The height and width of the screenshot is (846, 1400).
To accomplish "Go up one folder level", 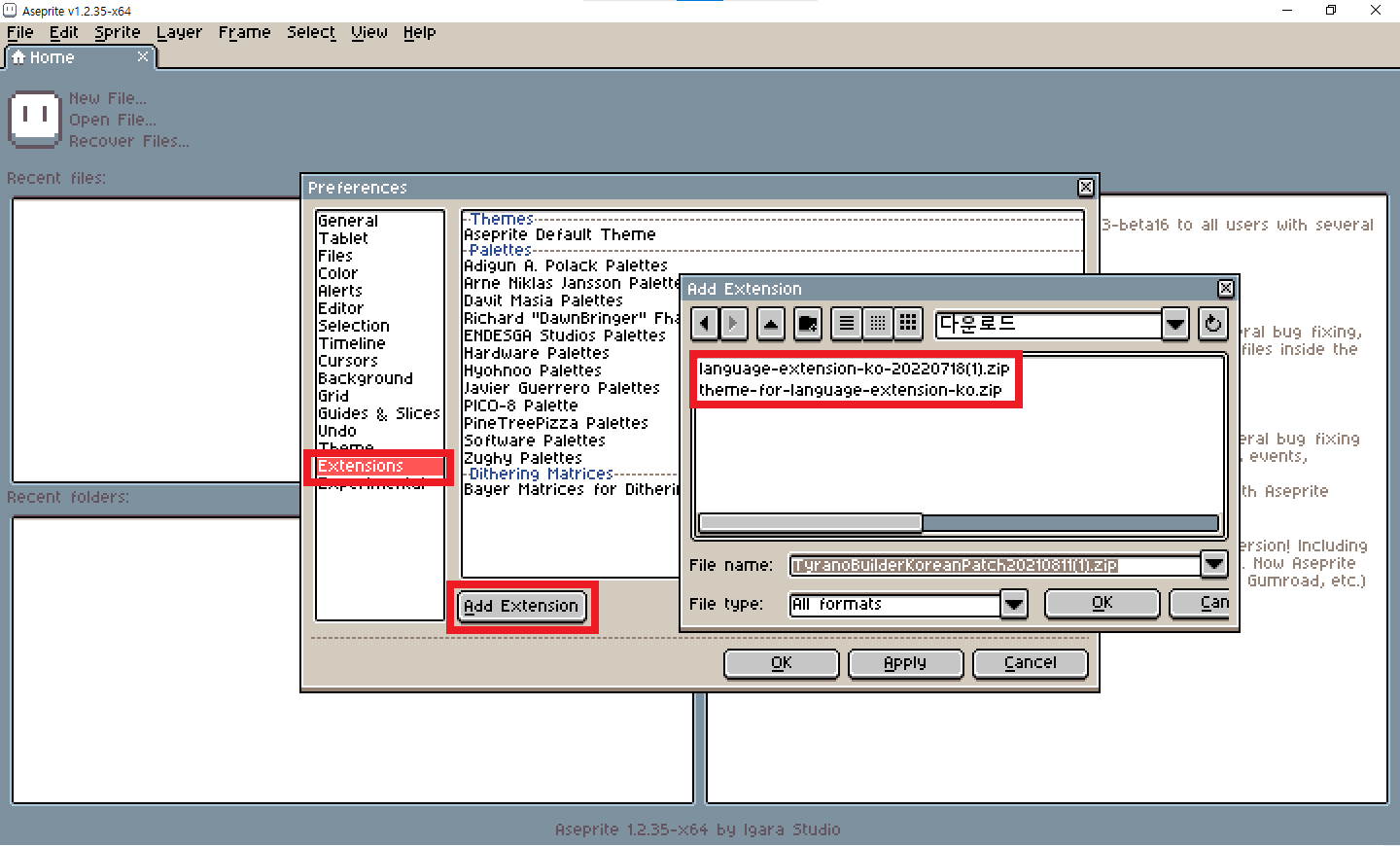I will point(771,324).
